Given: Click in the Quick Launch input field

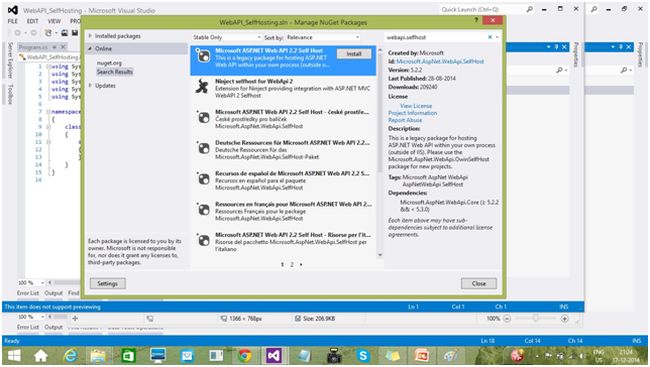Looking at the screenshot, I should coord(482,9).
